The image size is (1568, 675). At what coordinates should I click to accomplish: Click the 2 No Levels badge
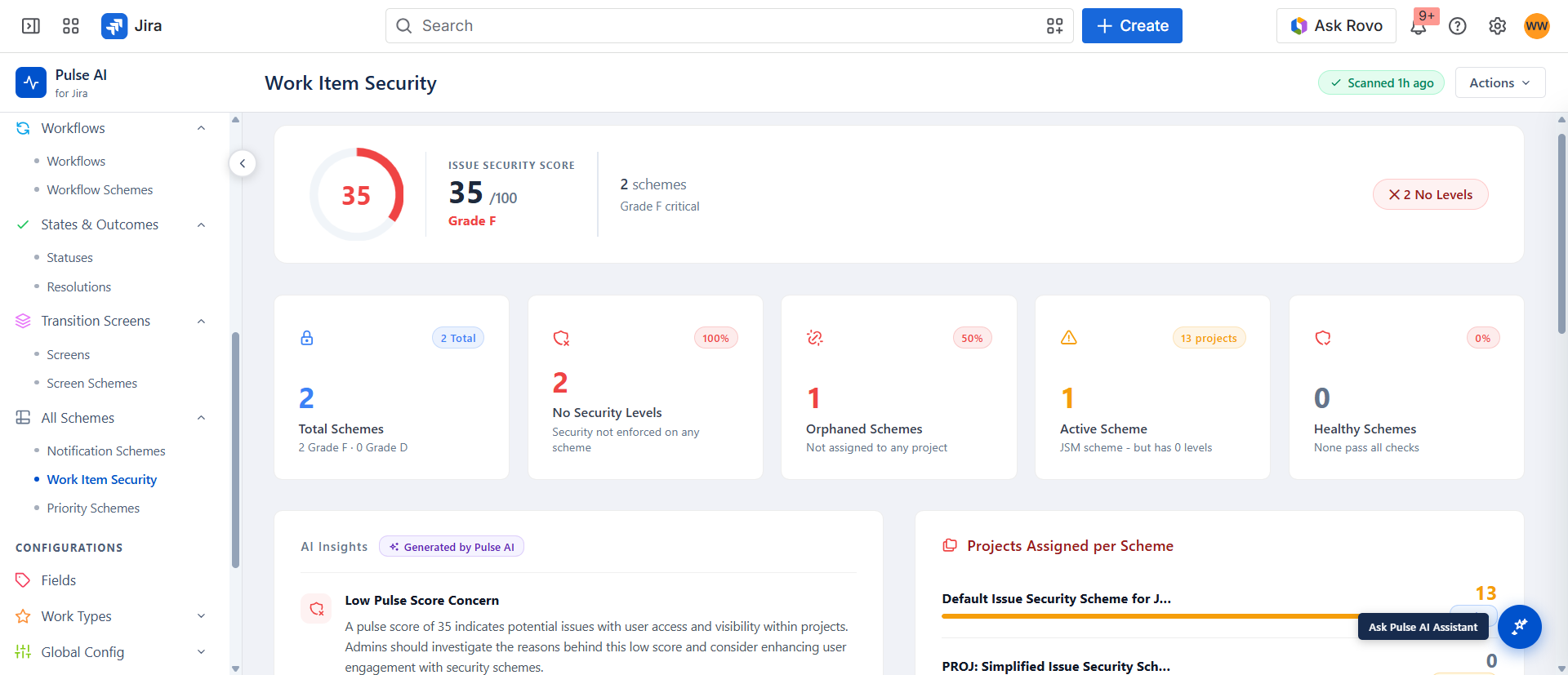point(1431,194)
